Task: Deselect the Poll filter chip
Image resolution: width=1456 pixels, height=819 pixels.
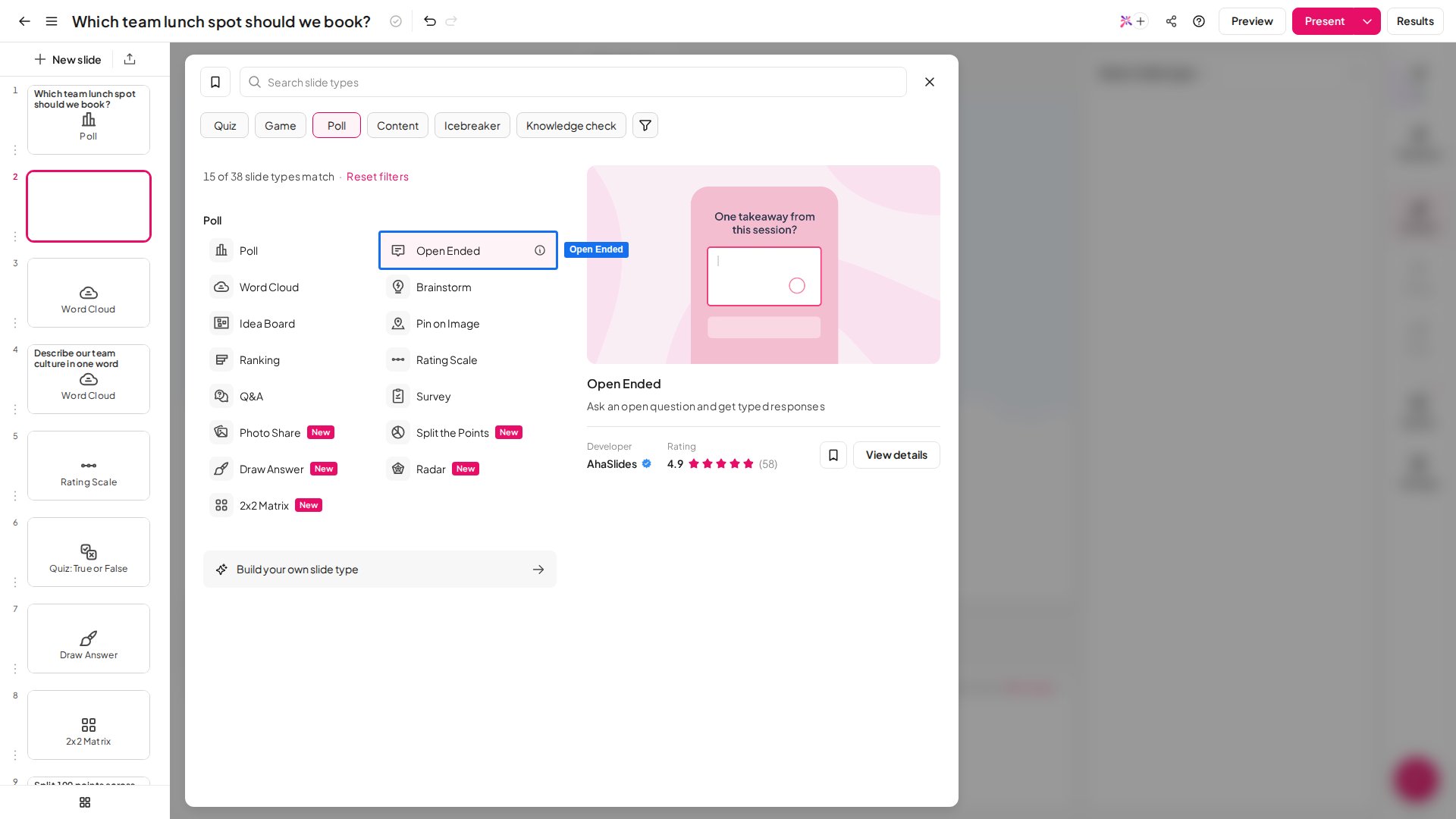Action: (x=337, y=125)
